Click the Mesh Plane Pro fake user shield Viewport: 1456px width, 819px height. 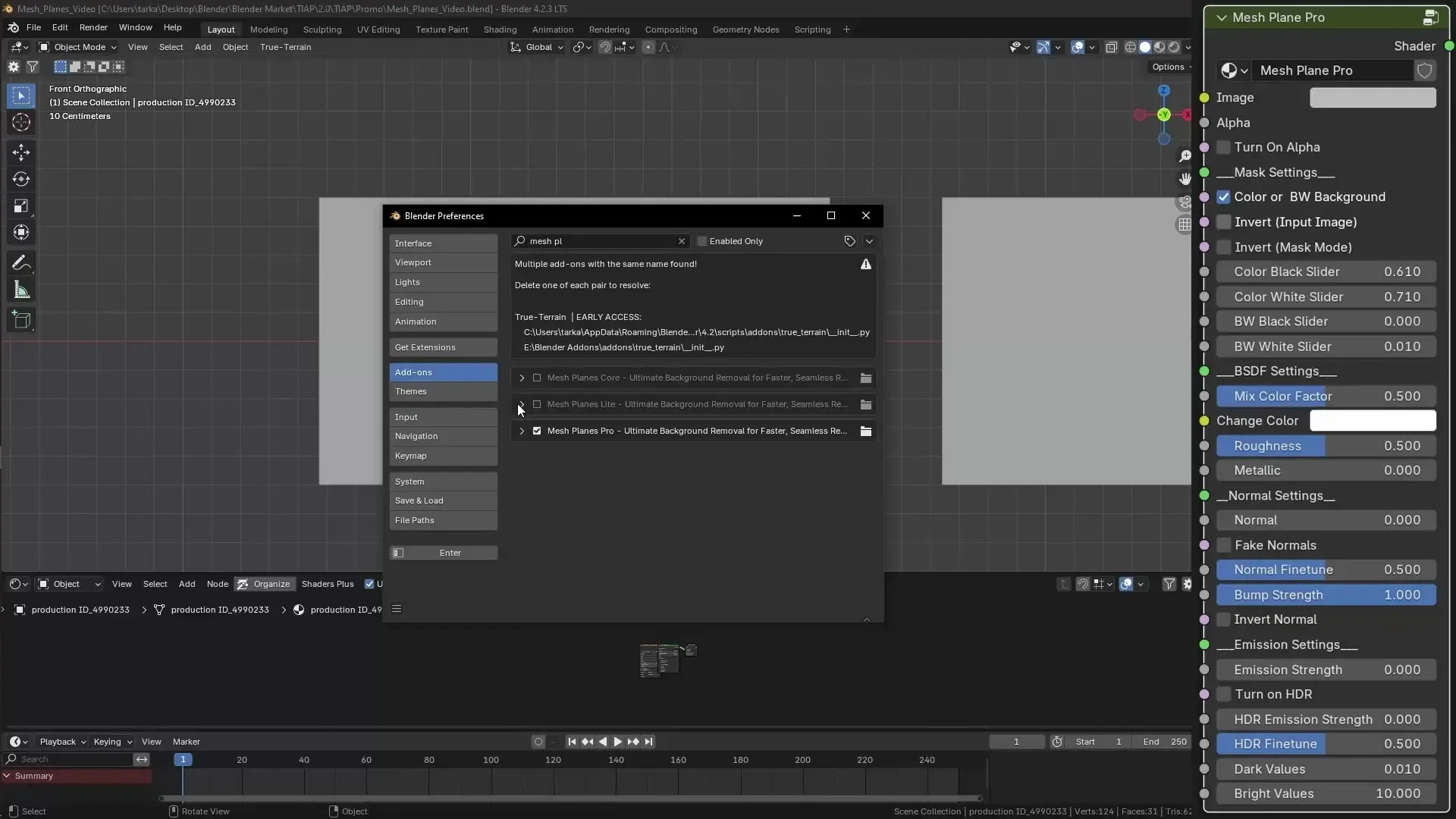[1425, 71]
